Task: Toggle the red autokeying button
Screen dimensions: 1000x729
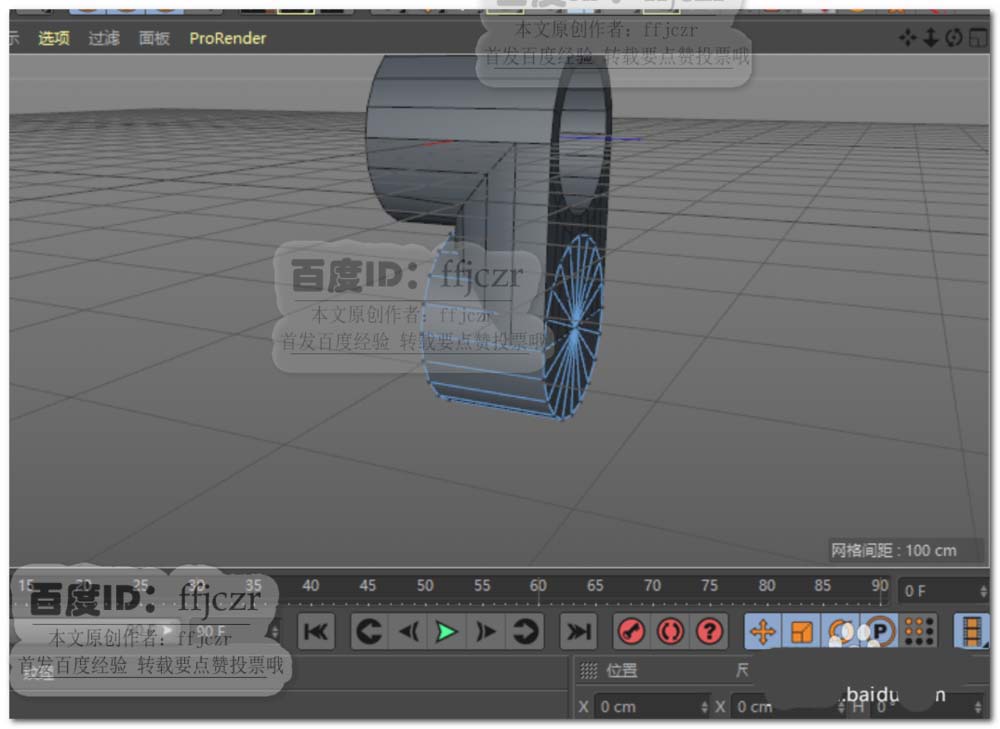Action: (670, 631)
